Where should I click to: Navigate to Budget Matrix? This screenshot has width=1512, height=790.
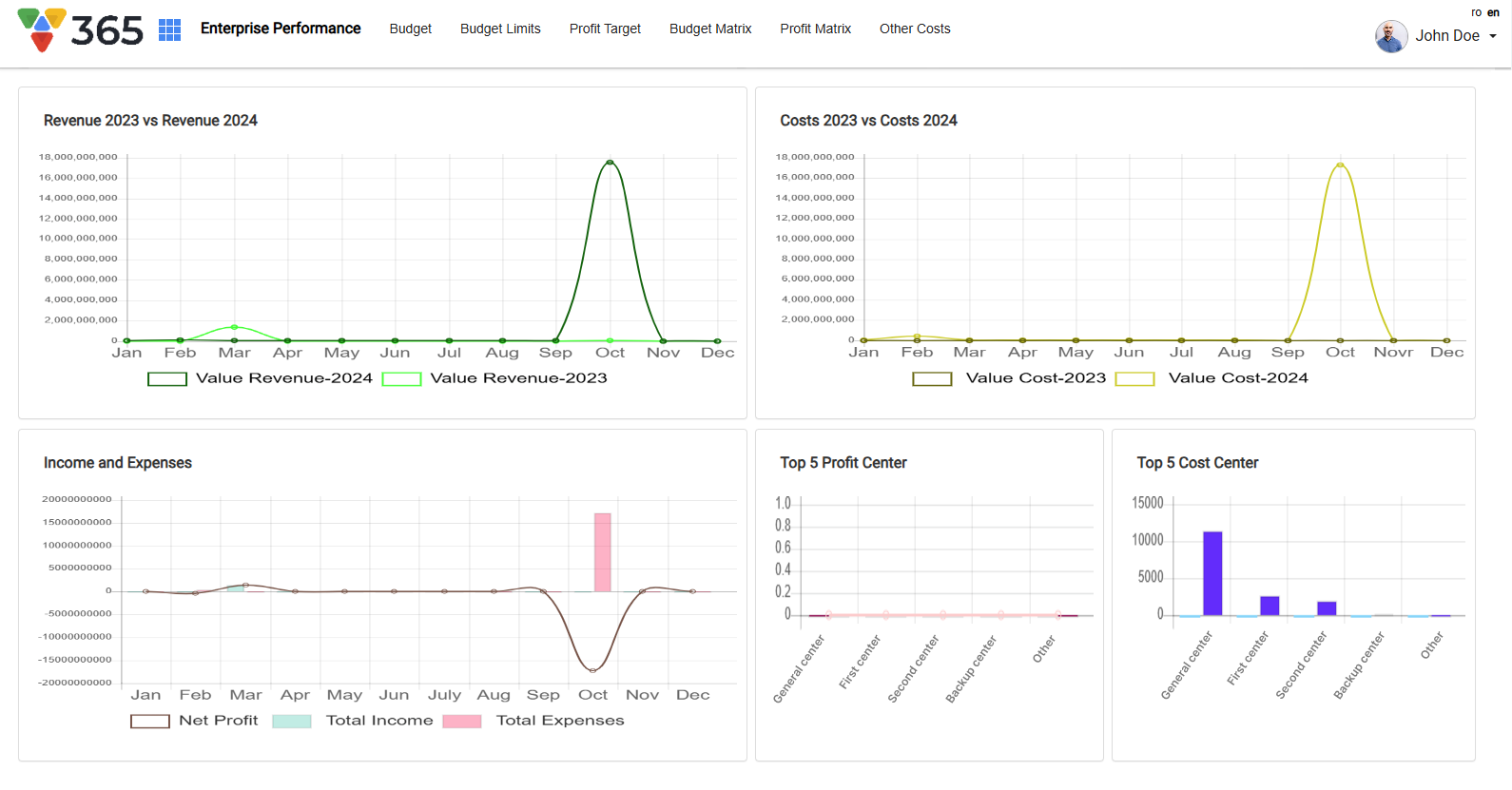point(710,29)
